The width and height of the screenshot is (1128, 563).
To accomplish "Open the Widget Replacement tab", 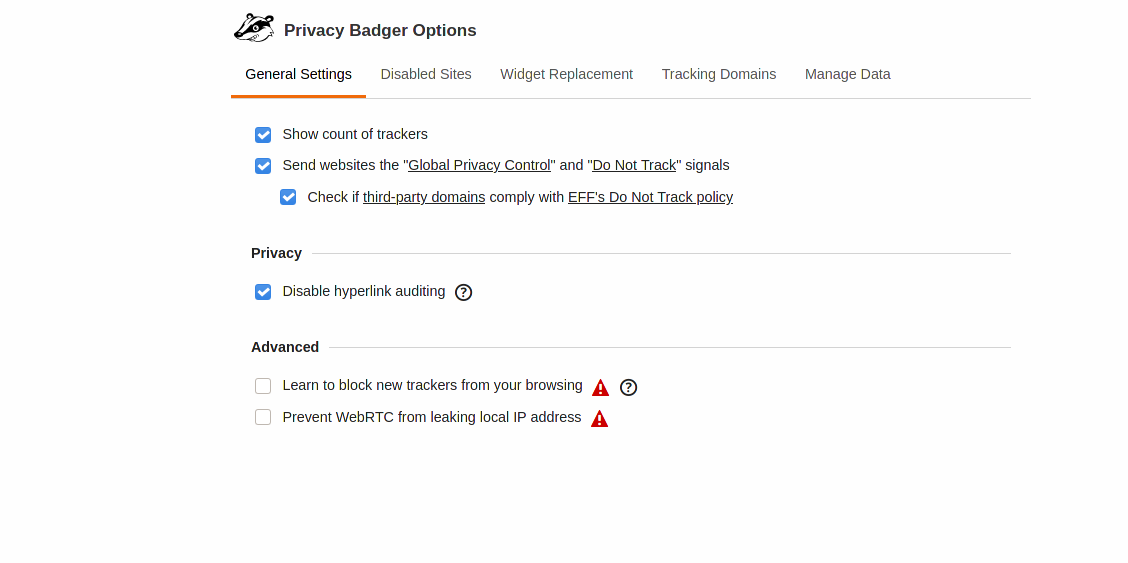I will click(566, 74).
